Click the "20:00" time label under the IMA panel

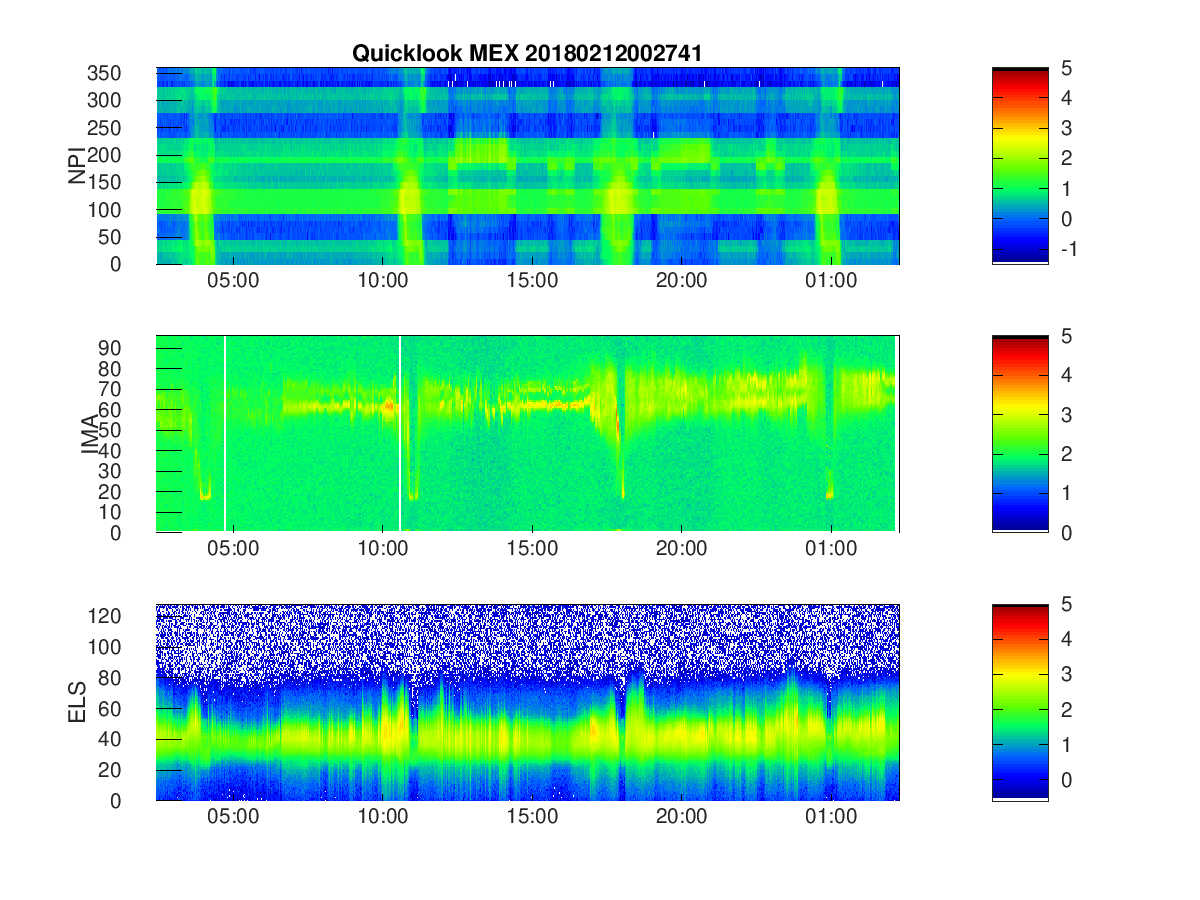(682, 549)
